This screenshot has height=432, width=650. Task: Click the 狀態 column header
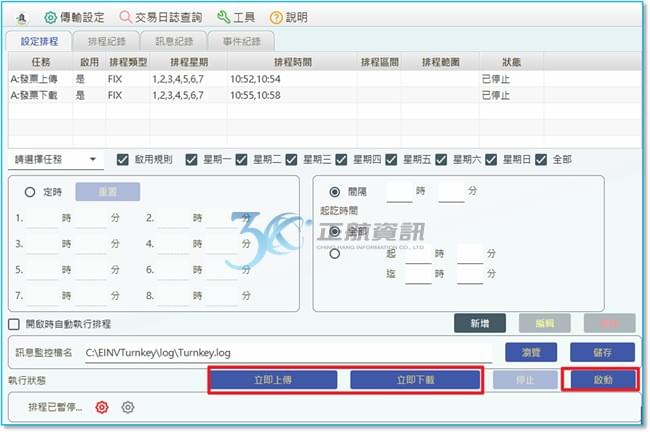pyautogui.click(x=511, y=62)
